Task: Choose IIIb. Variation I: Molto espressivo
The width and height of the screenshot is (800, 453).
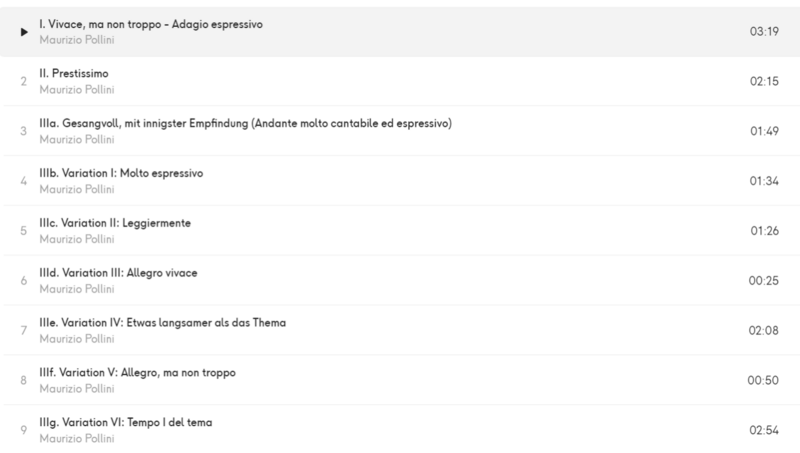Action: coord(121,173)
